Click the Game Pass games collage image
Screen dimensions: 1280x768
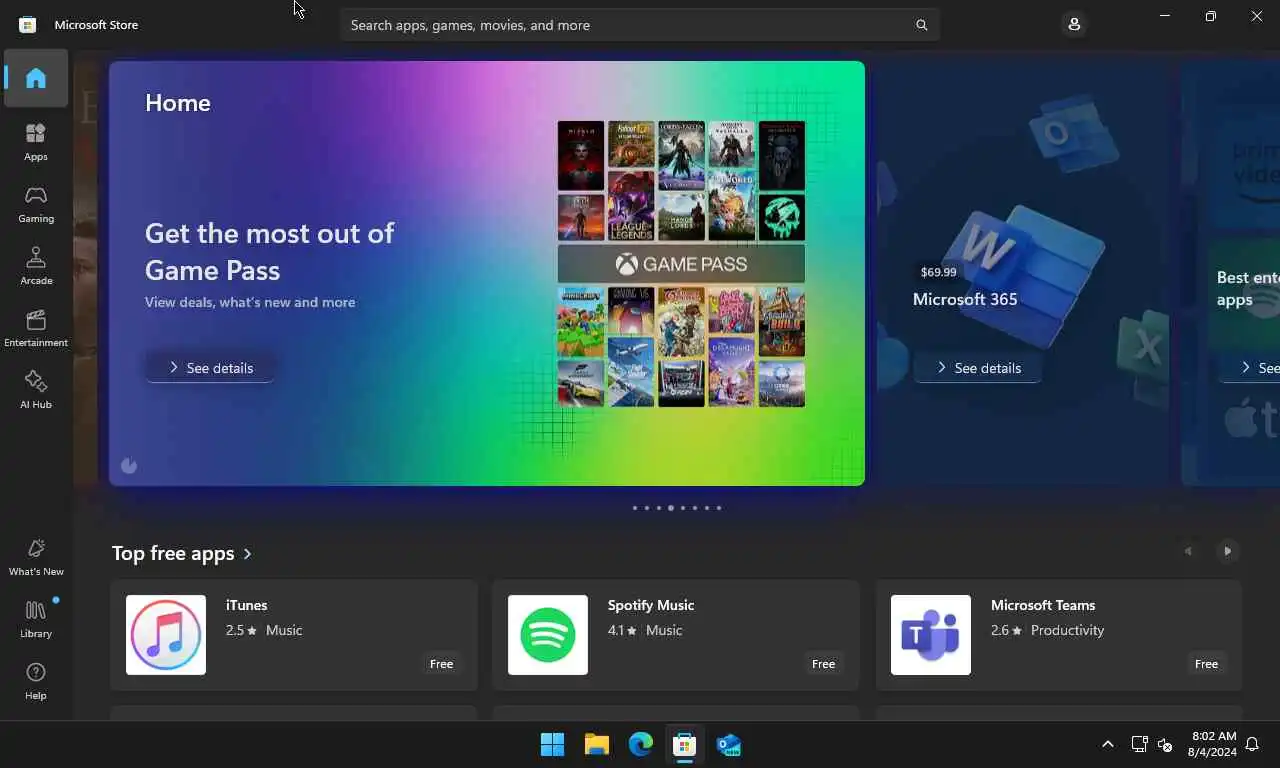click(681, 264)
